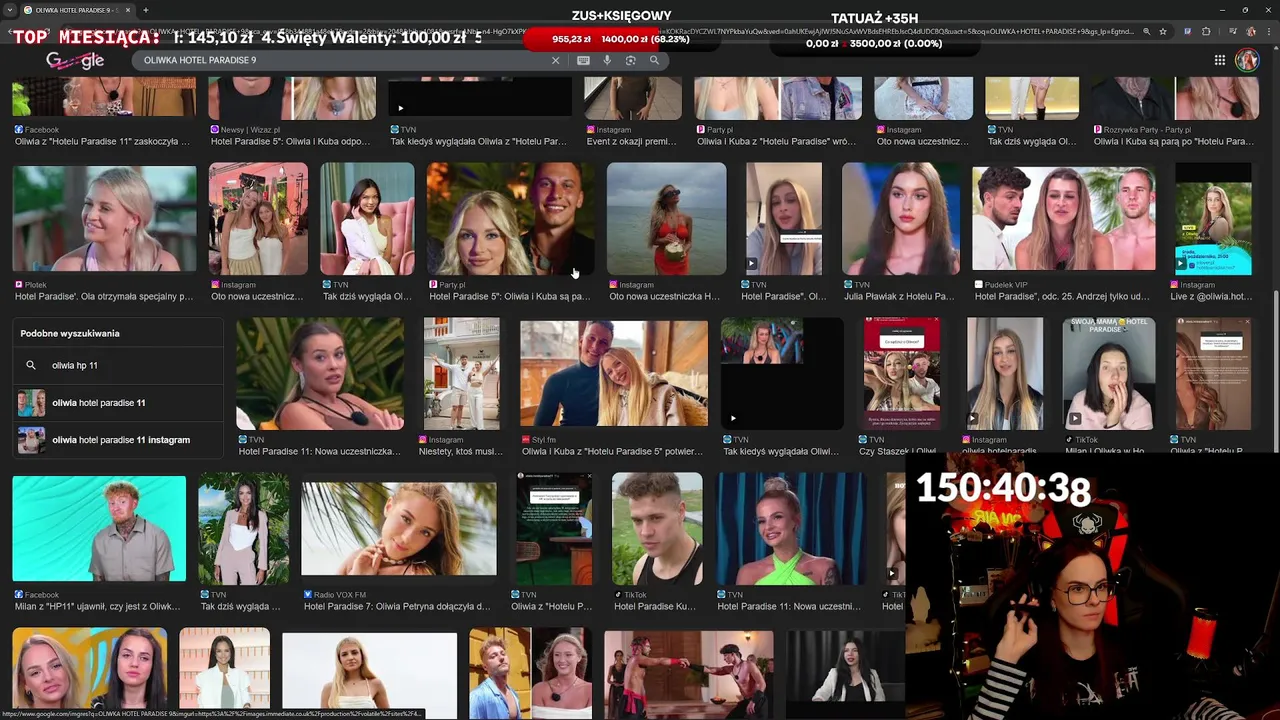Open a new browser tab with plus button

coord(145,10)
